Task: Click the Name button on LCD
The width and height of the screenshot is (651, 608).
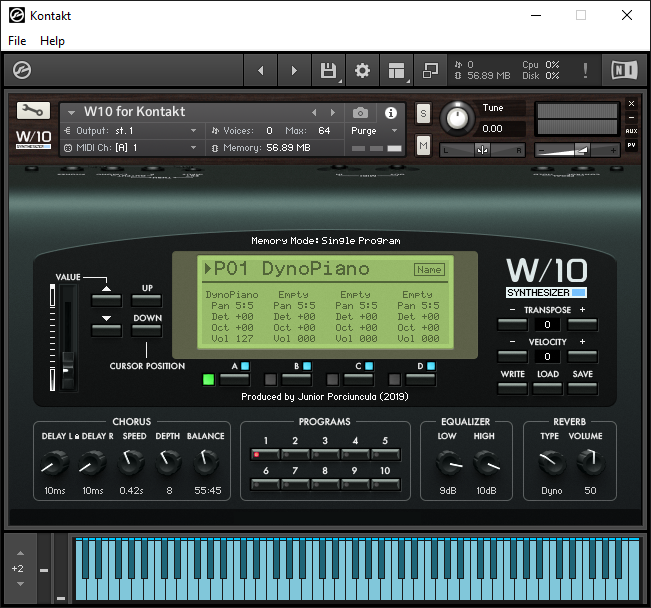Action: point(429,270)
